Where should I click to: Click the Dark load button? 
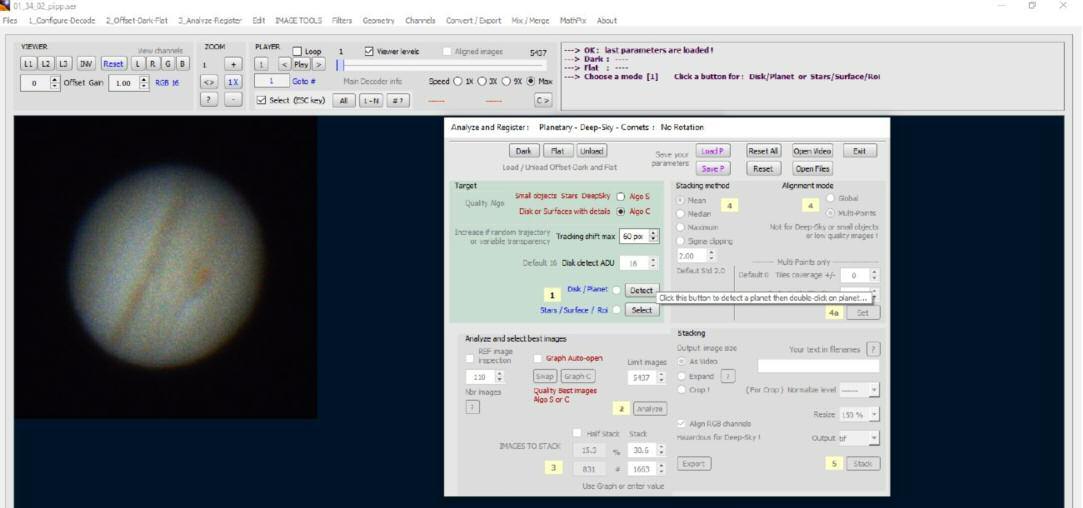(524, 151)
